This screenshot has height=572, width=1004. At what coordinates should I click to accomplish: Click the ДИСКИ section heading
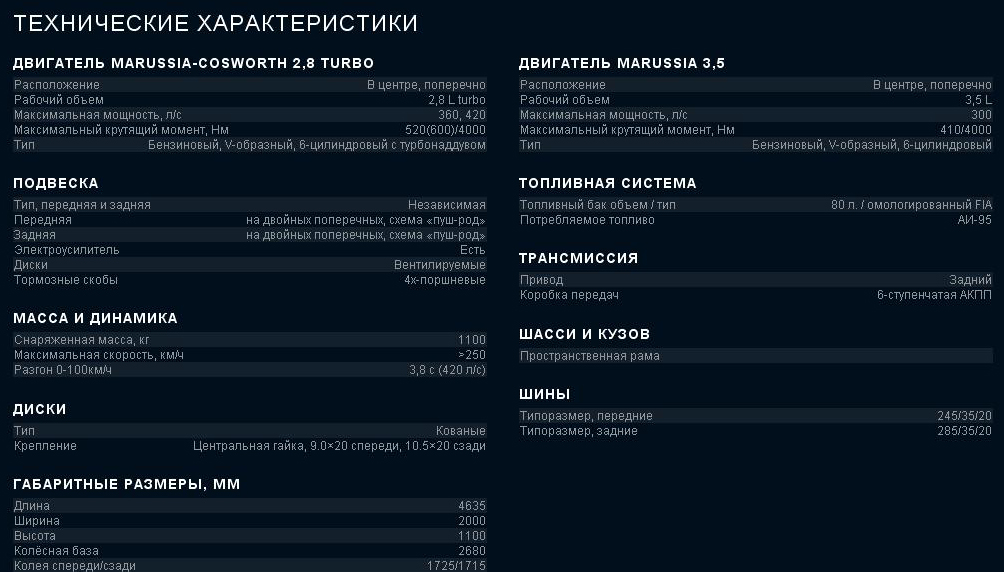pos(40,409)
